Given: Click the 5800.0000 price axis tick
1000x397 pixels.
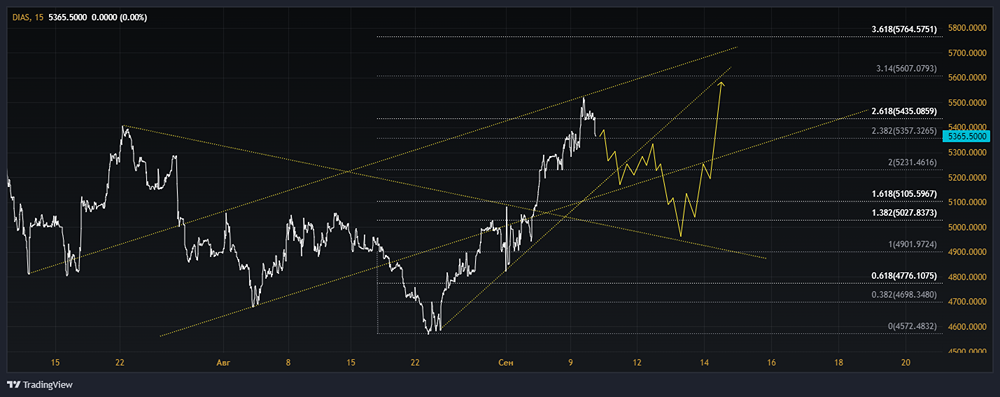Looking at the screenshot, I should click(x=968, y=28).
